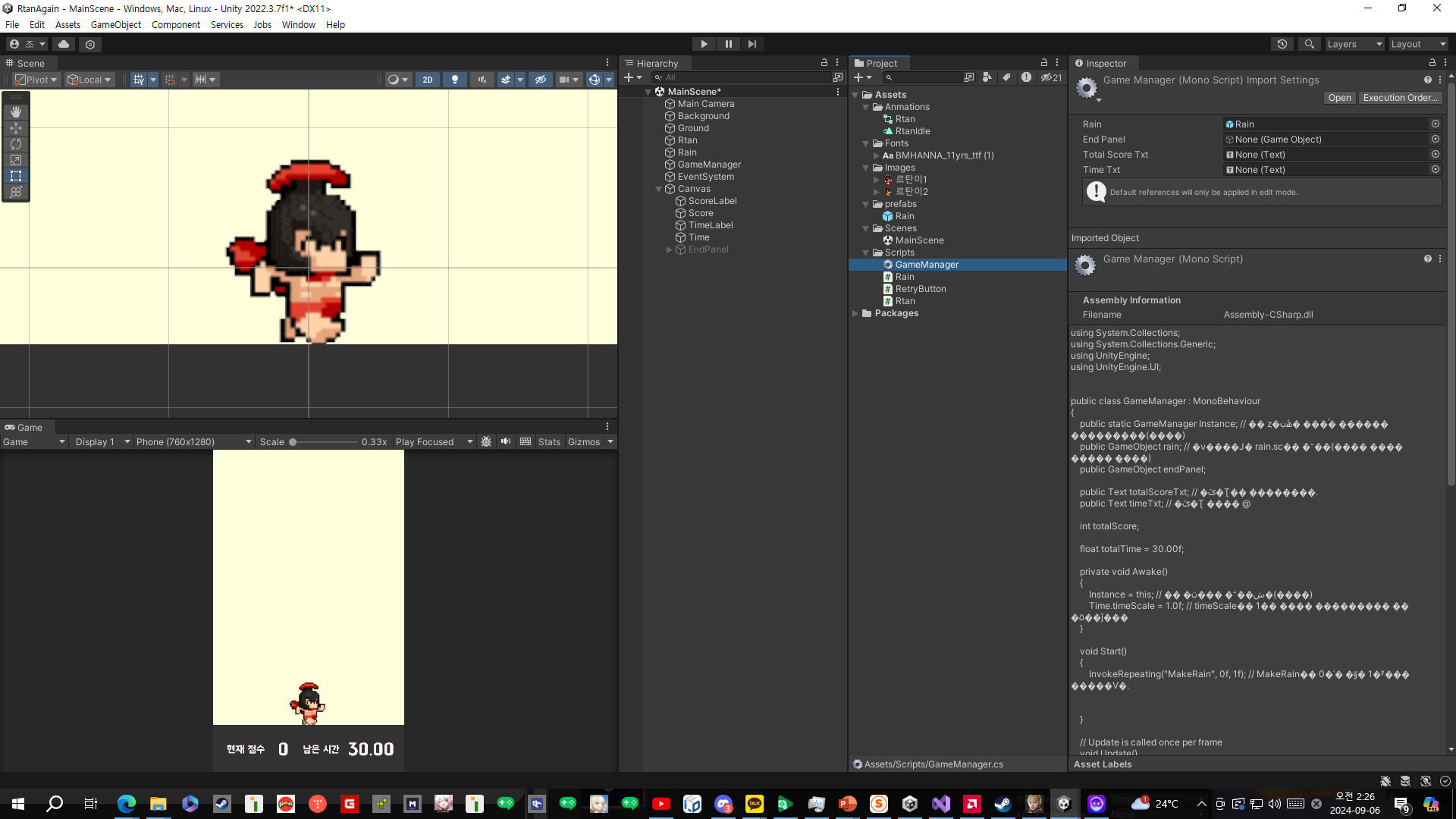The image size is (1456, 819).
Task: Open the File menu
Action: click(x=12, y=24)
